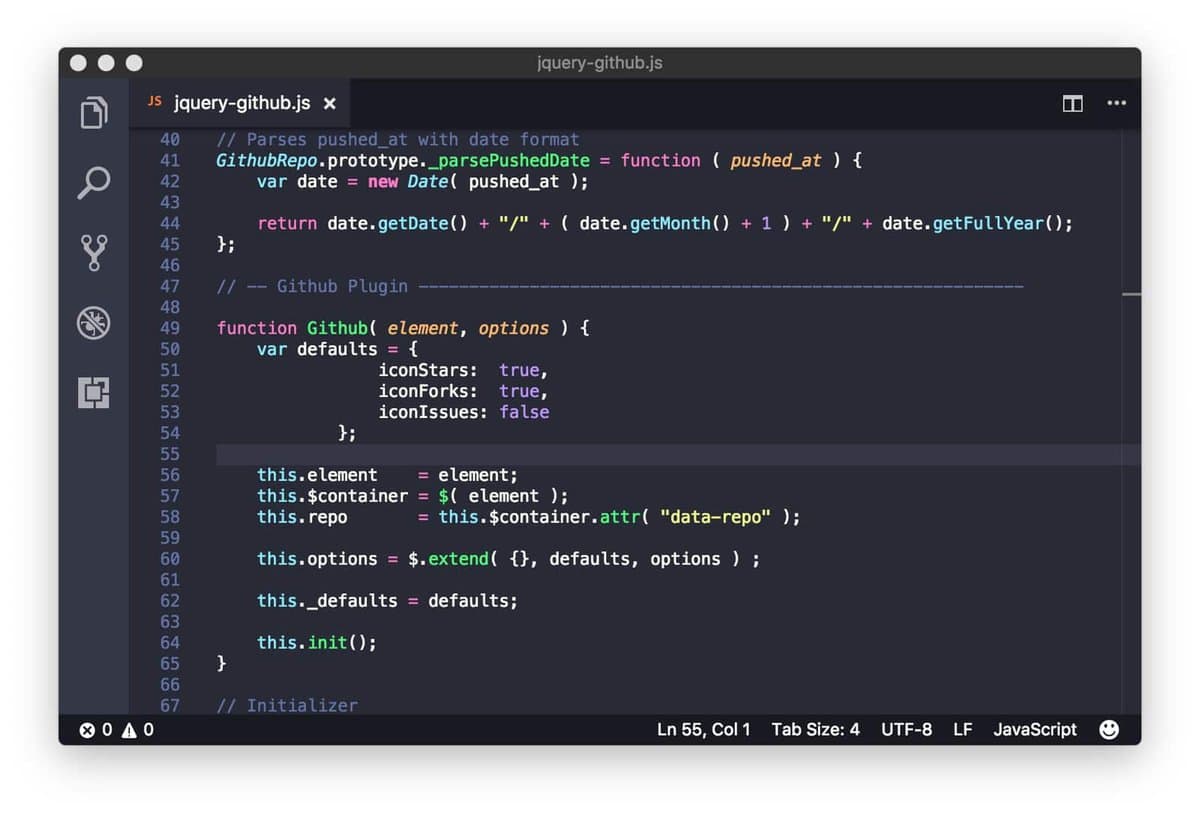Open the JavaScript language mode selector
Screen dimensions: 1200x815
tap(1035, 730)
